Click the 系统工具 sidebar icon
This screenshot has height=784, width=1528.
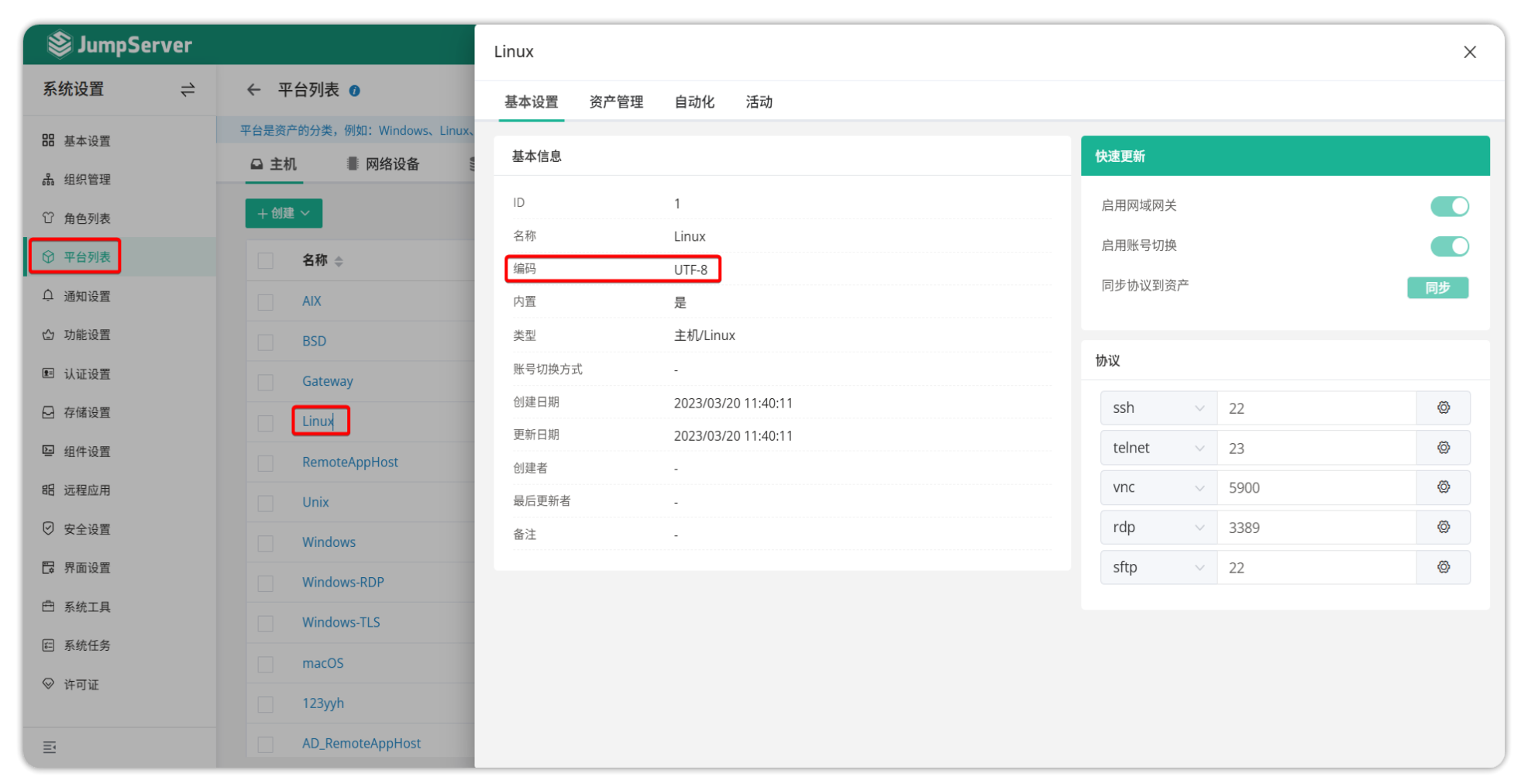[48, 606]
